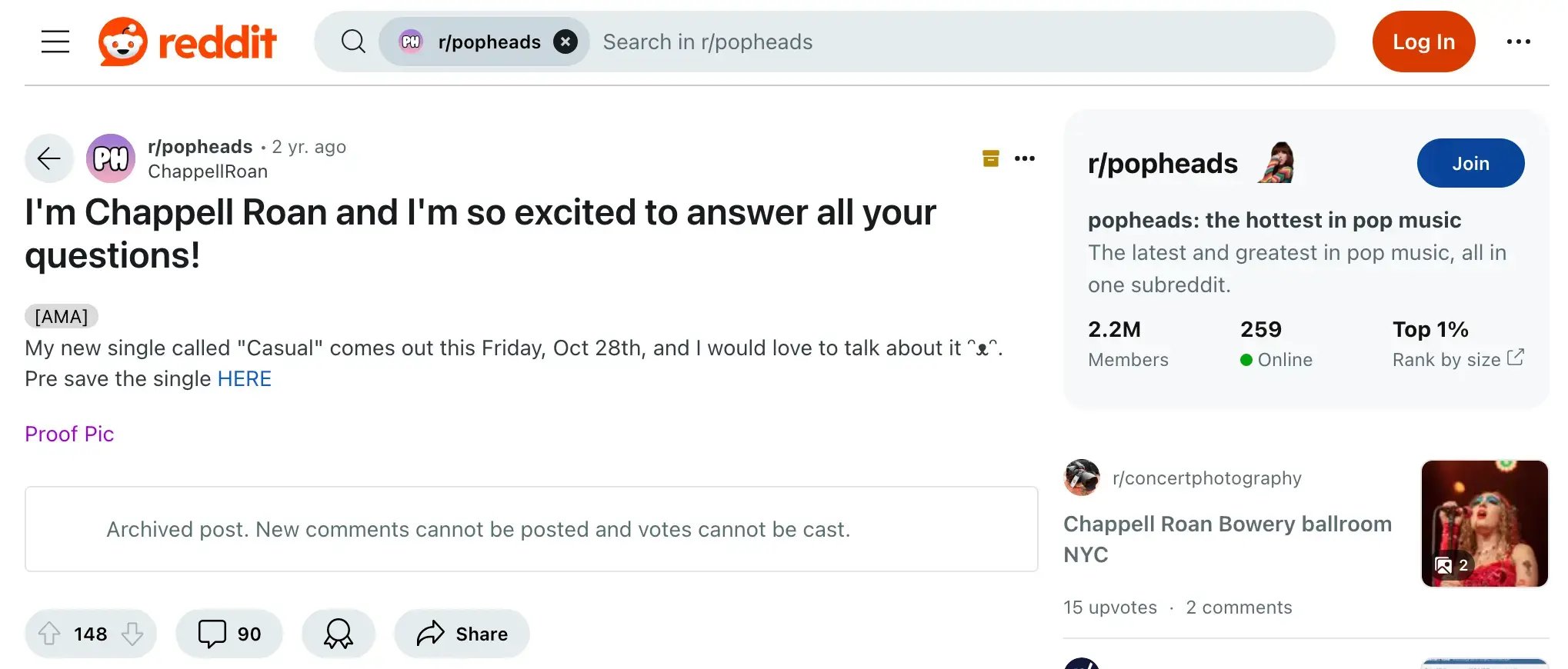Click the Reddit logo home link
1568x669 pixels.
(x=188, y=42)
